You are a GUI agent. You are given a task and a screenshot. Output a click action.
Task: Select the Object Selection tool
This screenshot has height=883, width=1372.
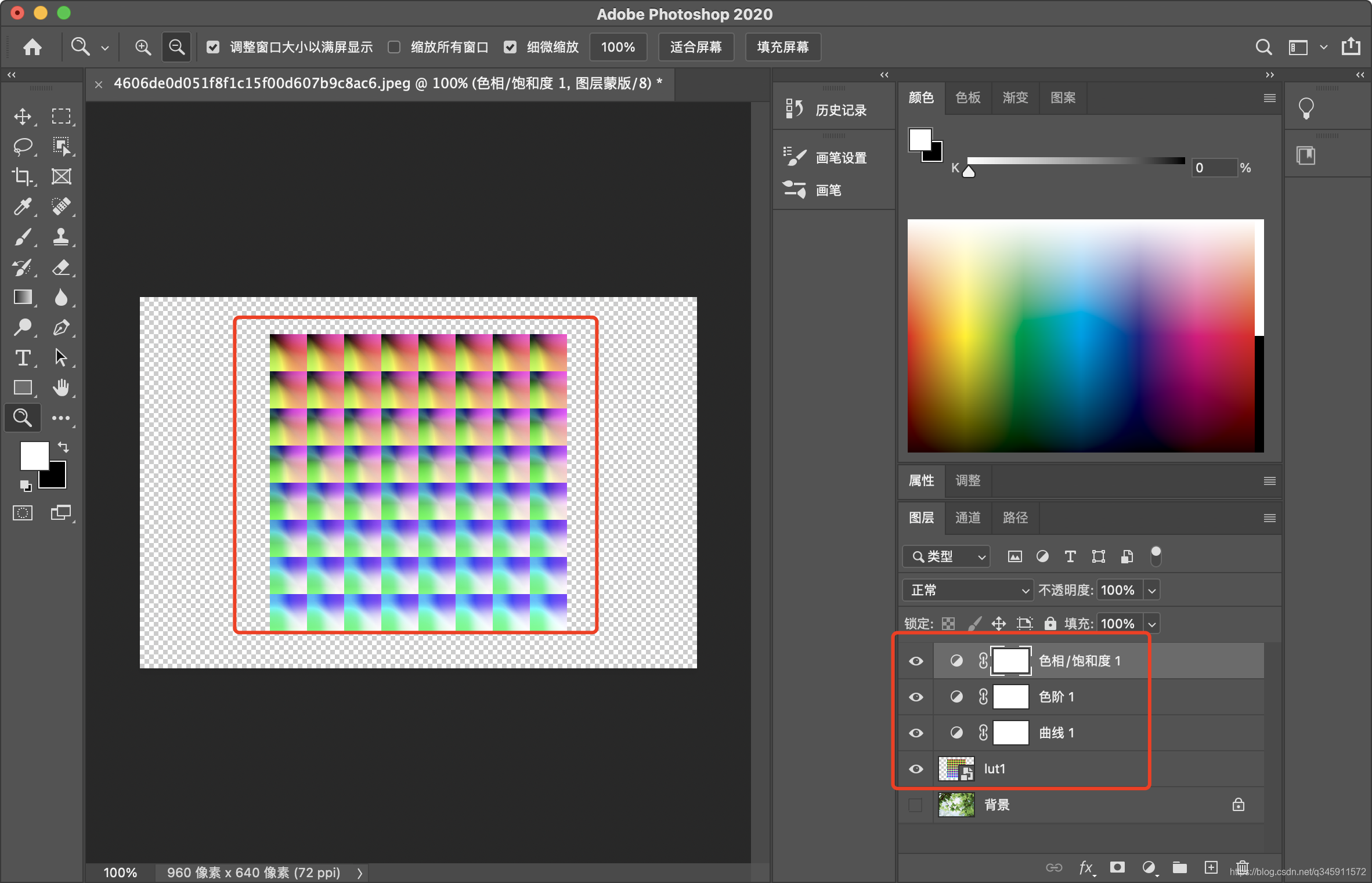[61, 146]
